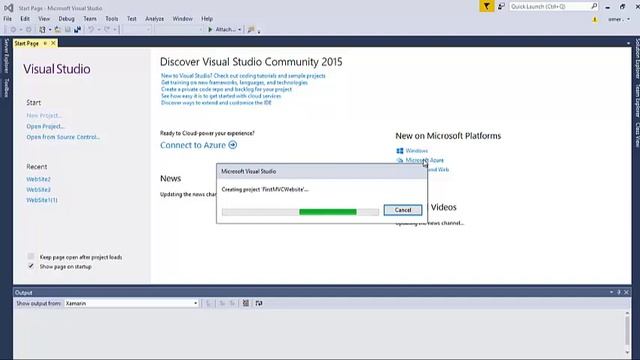This screenshot has height=360, width=640.
Task: Click the Save toolbar icon
Action: click(68, 29)
